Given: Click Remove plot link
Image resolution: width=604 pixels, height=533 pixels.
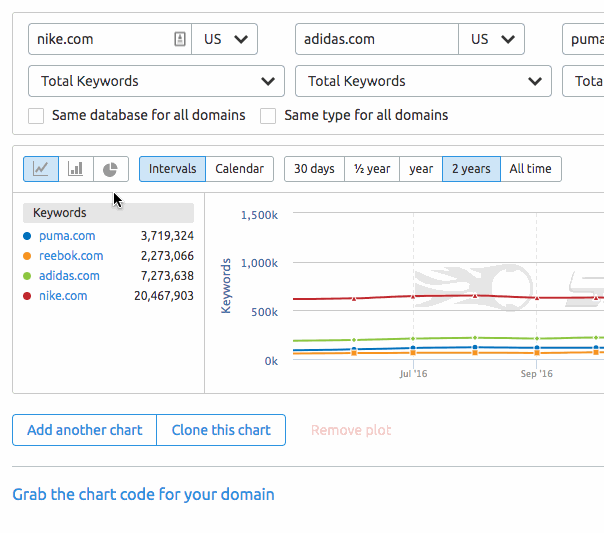Looking at the screenshot, I should [x=351, y=430].
